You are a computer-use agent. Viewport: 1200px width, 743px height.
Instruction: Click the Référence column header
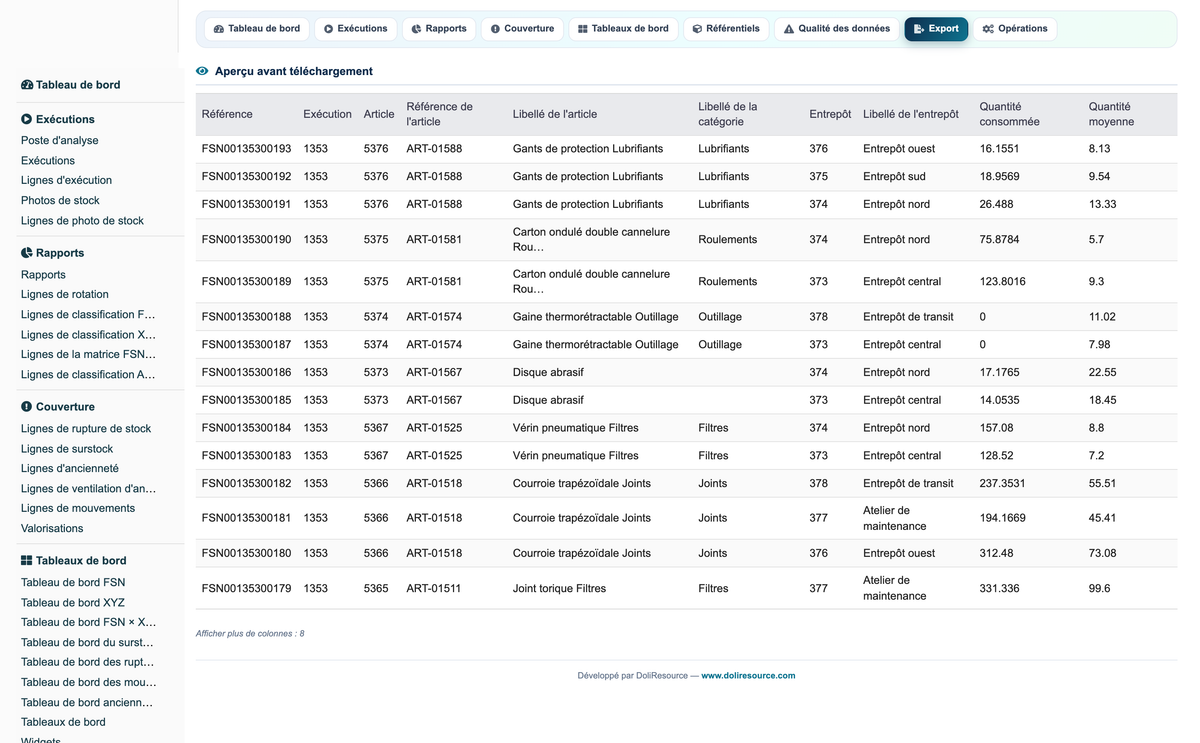coord(227,114)
